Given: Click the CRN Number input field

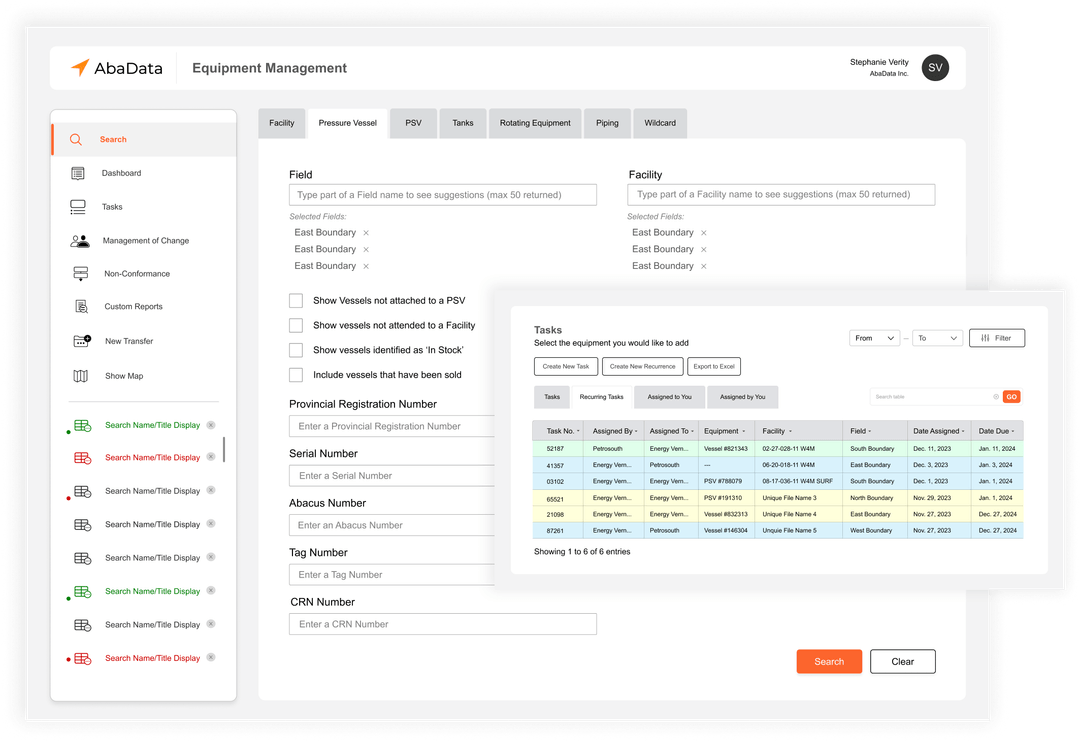Looking at the screenshot, I should pos(443,623).
